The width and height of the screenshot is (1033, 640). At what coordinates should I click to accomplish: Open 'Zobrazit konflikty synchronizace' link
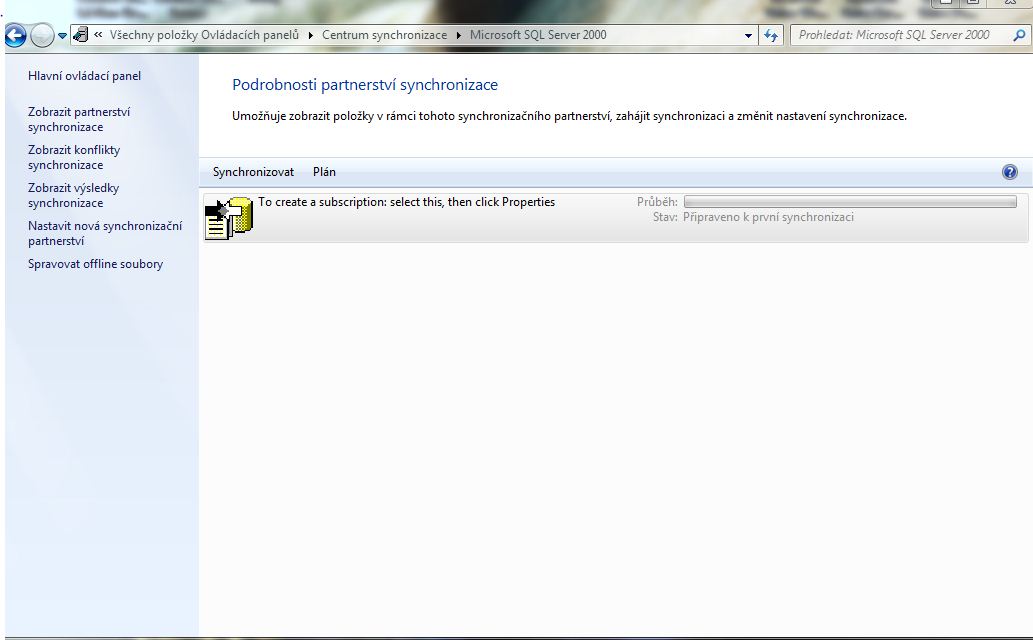click(74, 158)
